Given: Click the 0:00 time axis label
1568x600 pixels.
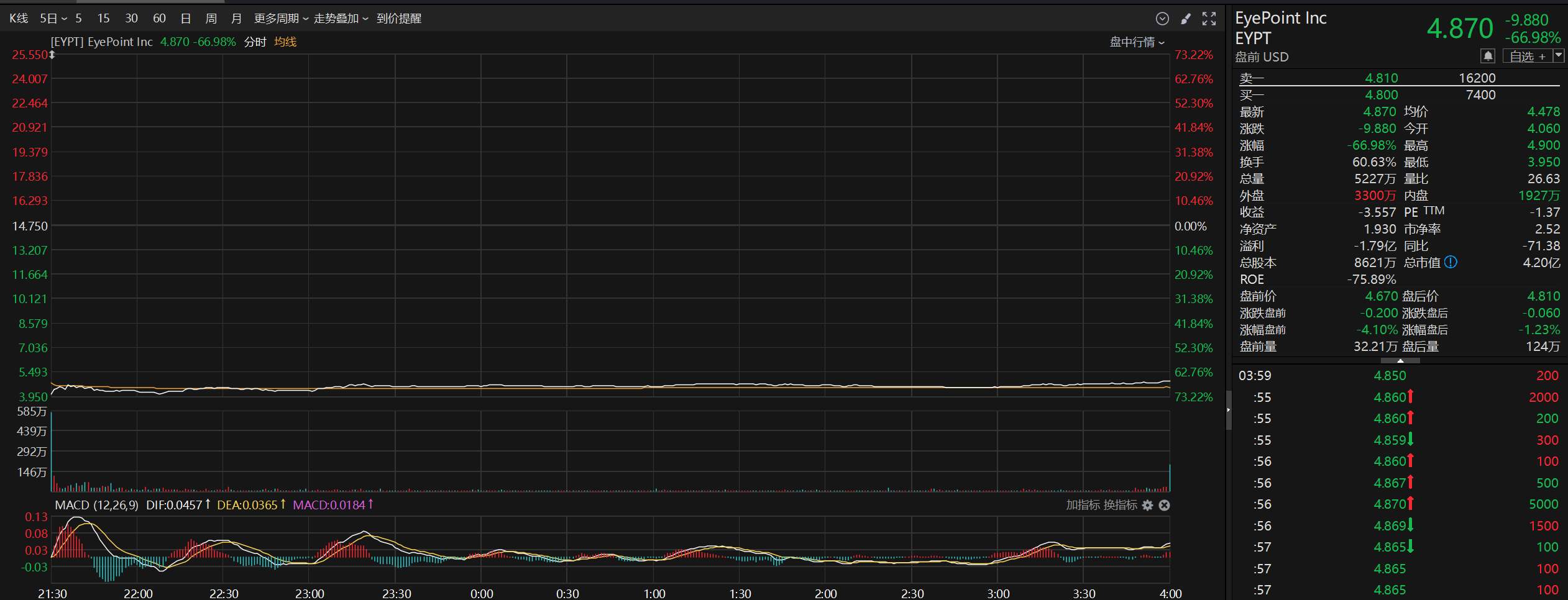Looking at the screenshot, I should coord(482,594).
